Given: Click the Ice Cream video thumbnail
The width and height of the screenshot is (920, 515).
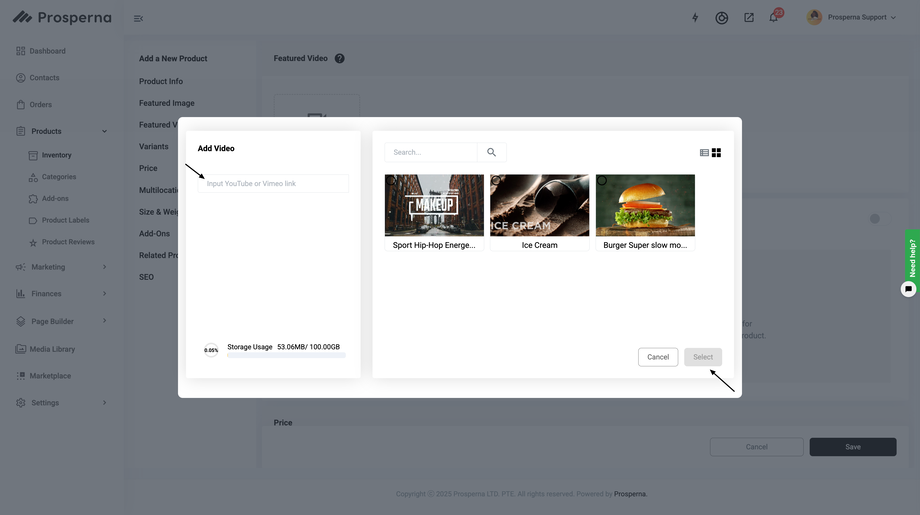Looking at the screenshot, I should click(x=539, y=205).
